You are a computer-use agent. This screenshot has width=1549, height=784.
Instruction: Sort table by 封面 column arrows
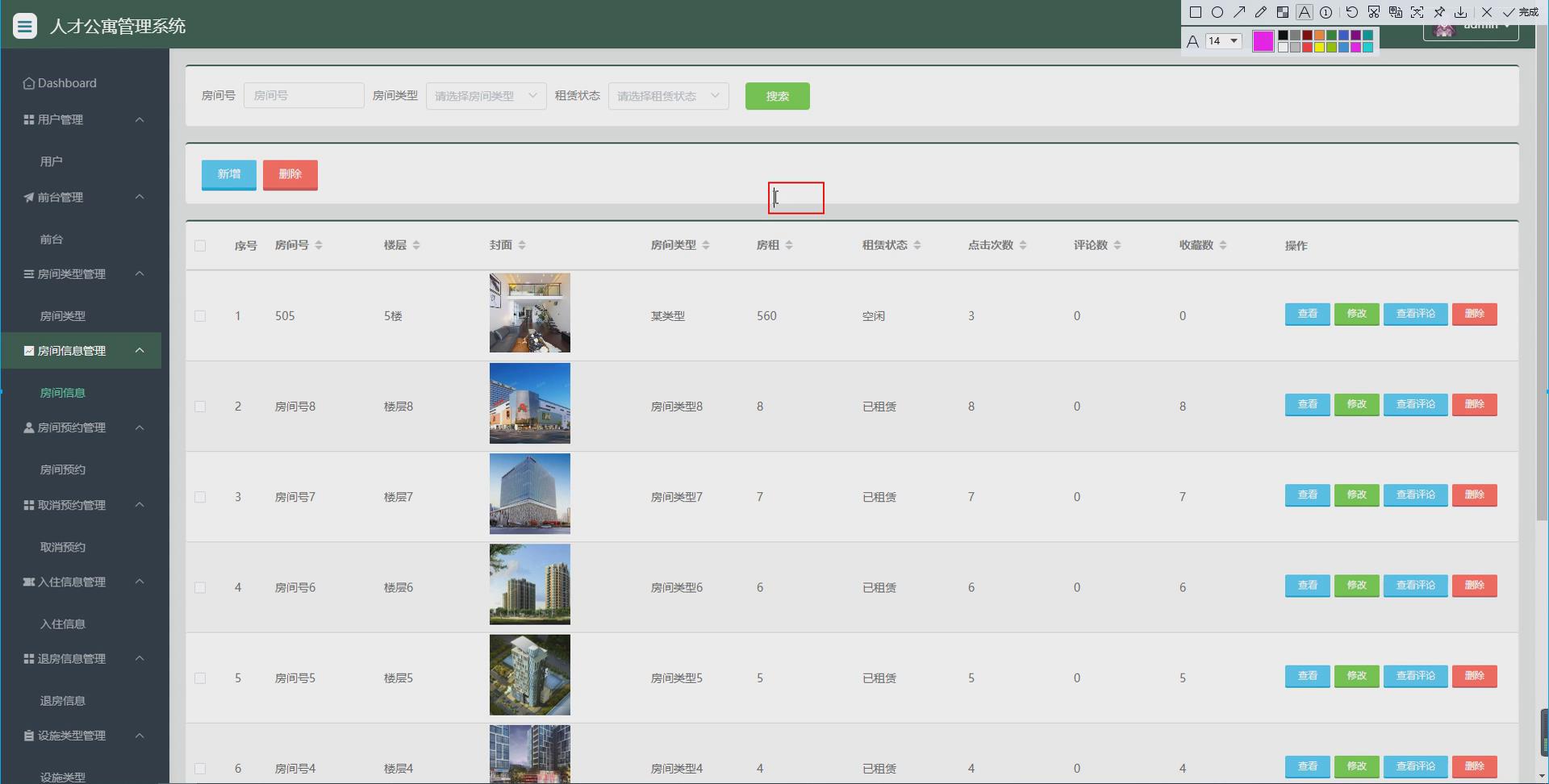point(522,245)
